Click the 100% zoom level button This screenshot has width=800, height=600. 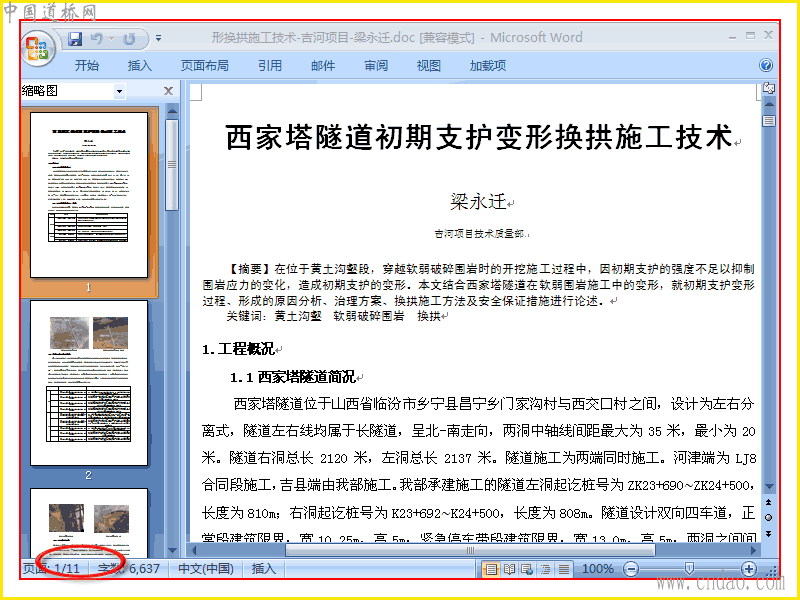click(x=597, y=569)
